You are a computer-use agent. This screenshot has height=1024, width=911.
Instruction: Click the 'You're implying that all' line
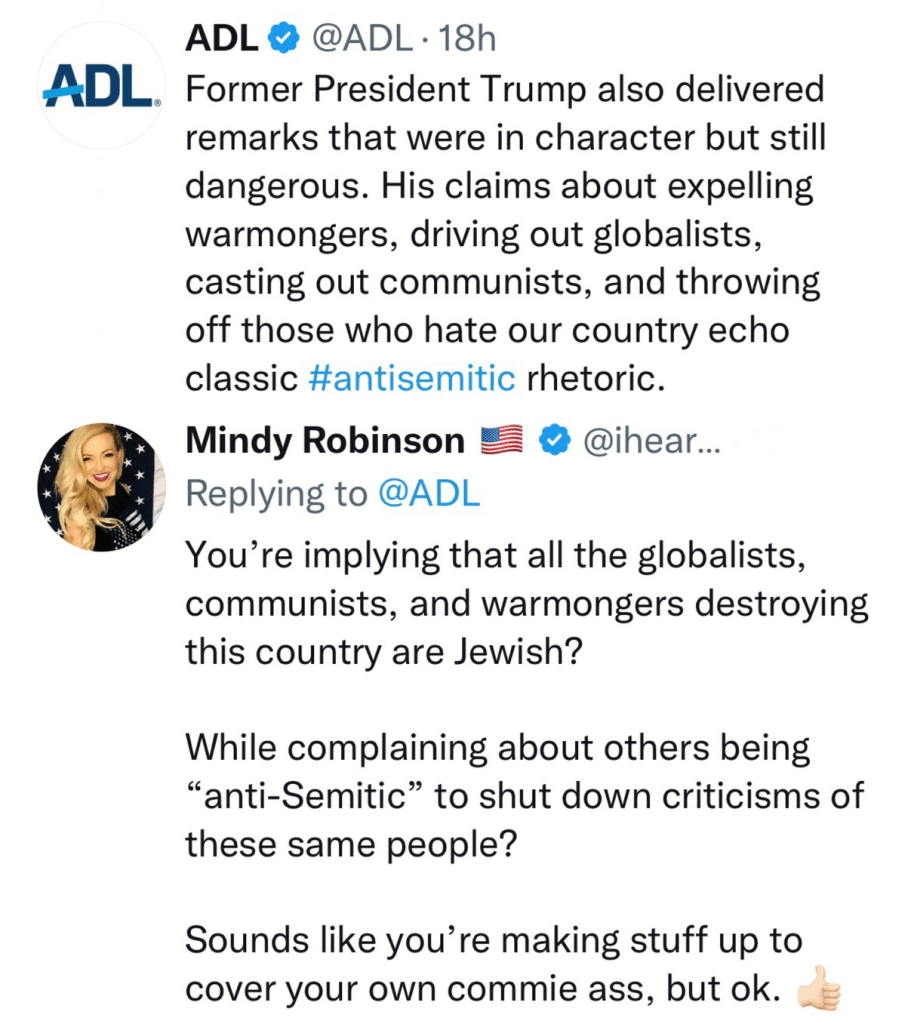pos(495,557)
